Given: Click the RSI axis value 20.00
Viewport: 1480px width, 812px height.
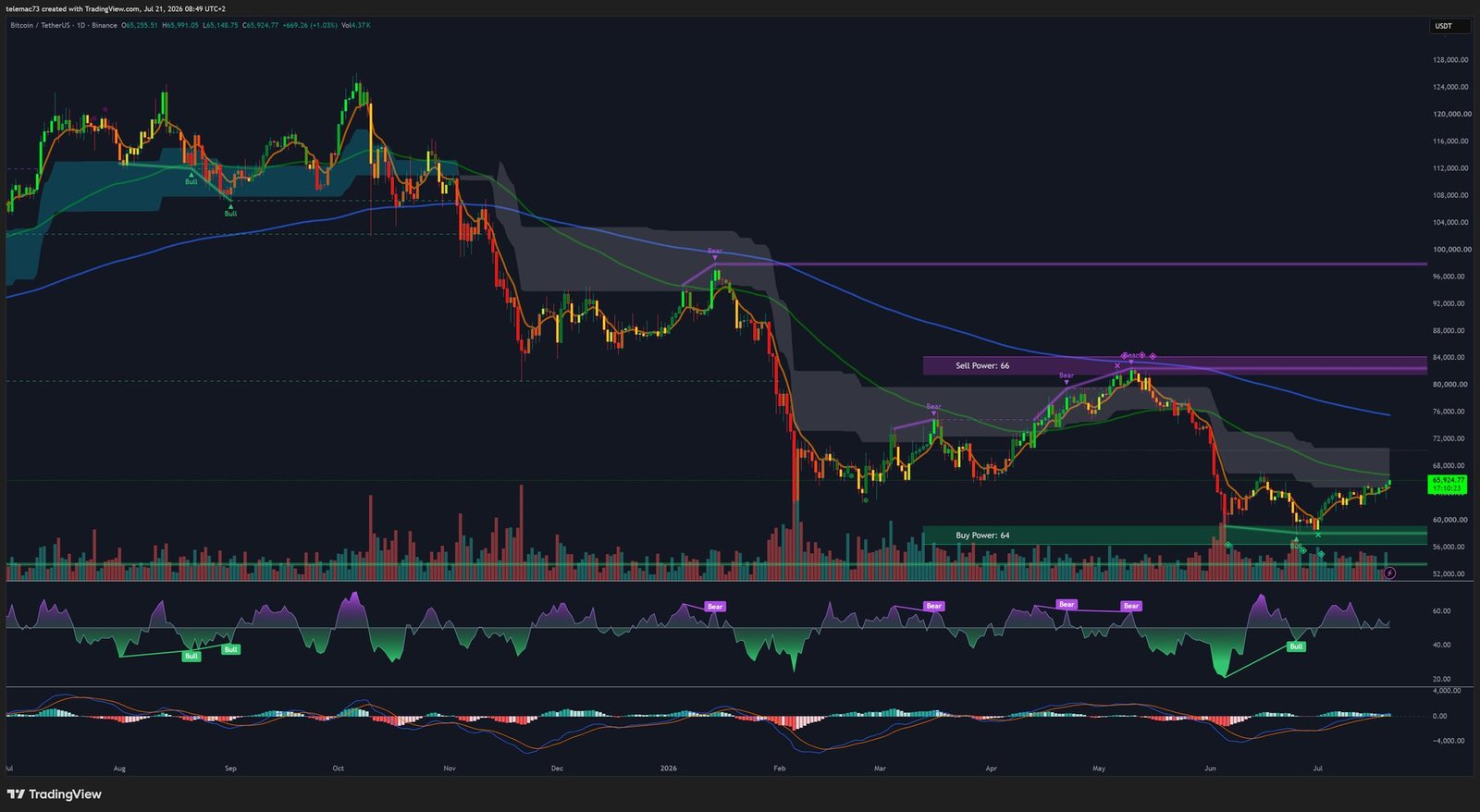Looking at the screenshot, I should point(1441,679).
